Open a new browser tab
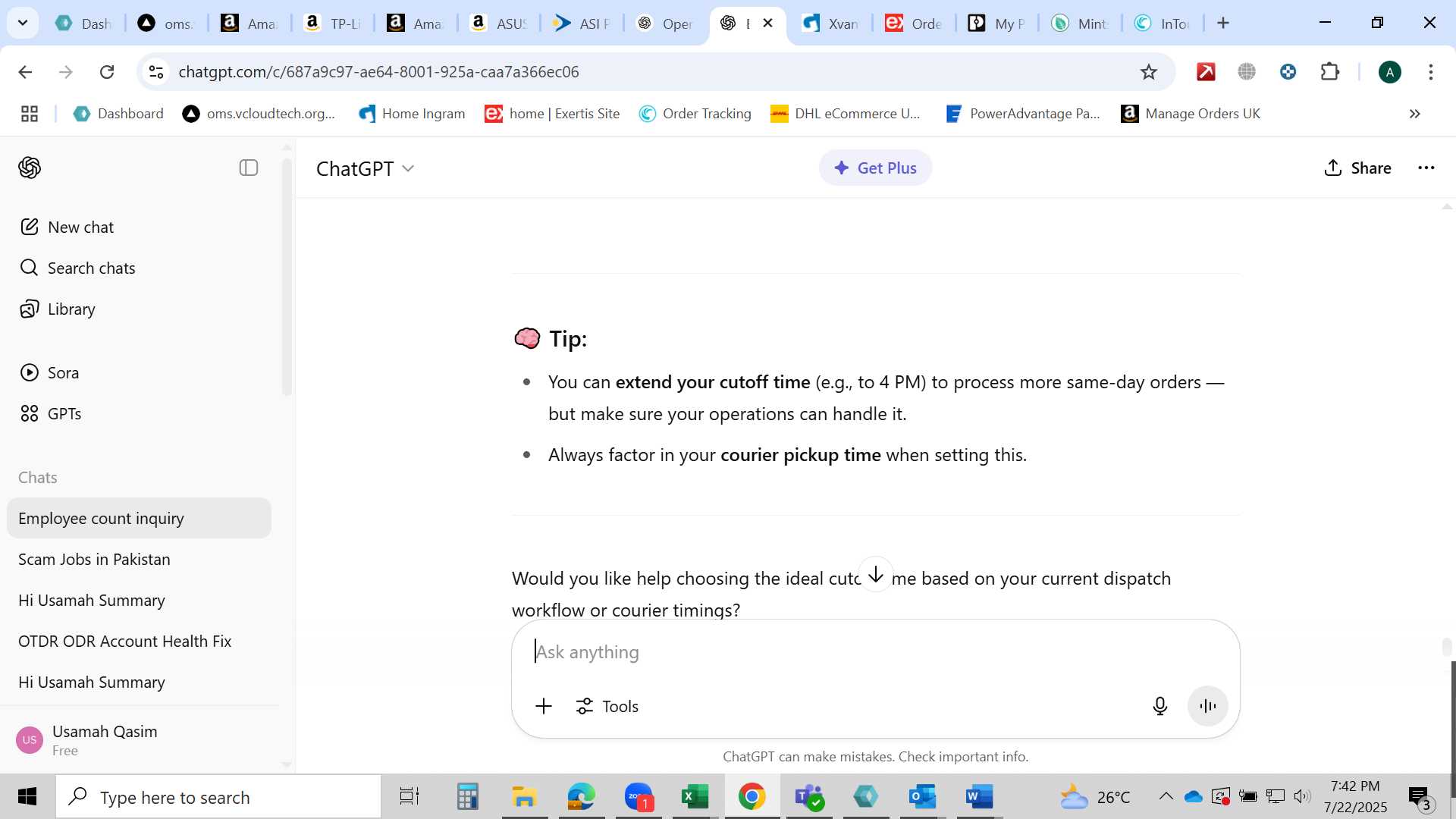Screen dimensions: 1456x819 point(1223,23)
